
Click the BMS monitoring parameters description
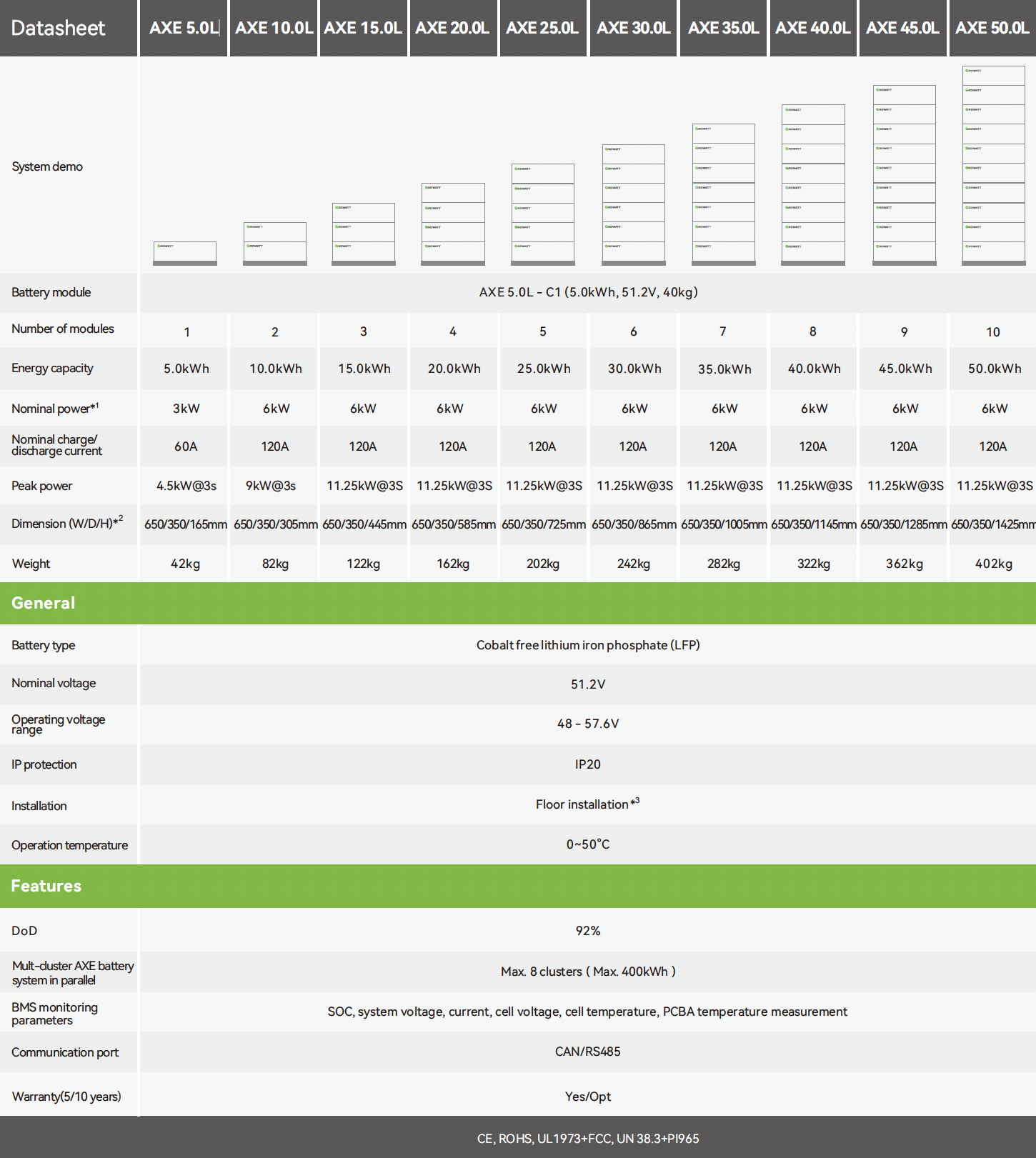(587, 1012)
